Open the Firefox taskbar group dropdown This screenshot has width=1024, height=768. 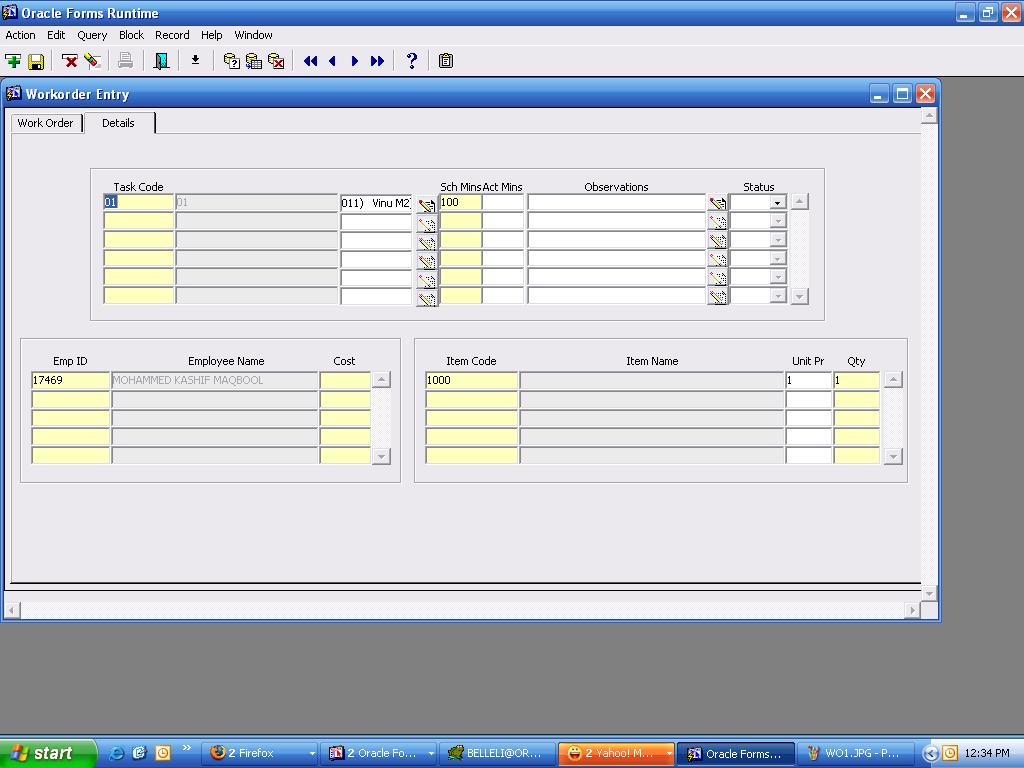pos(312,753)
